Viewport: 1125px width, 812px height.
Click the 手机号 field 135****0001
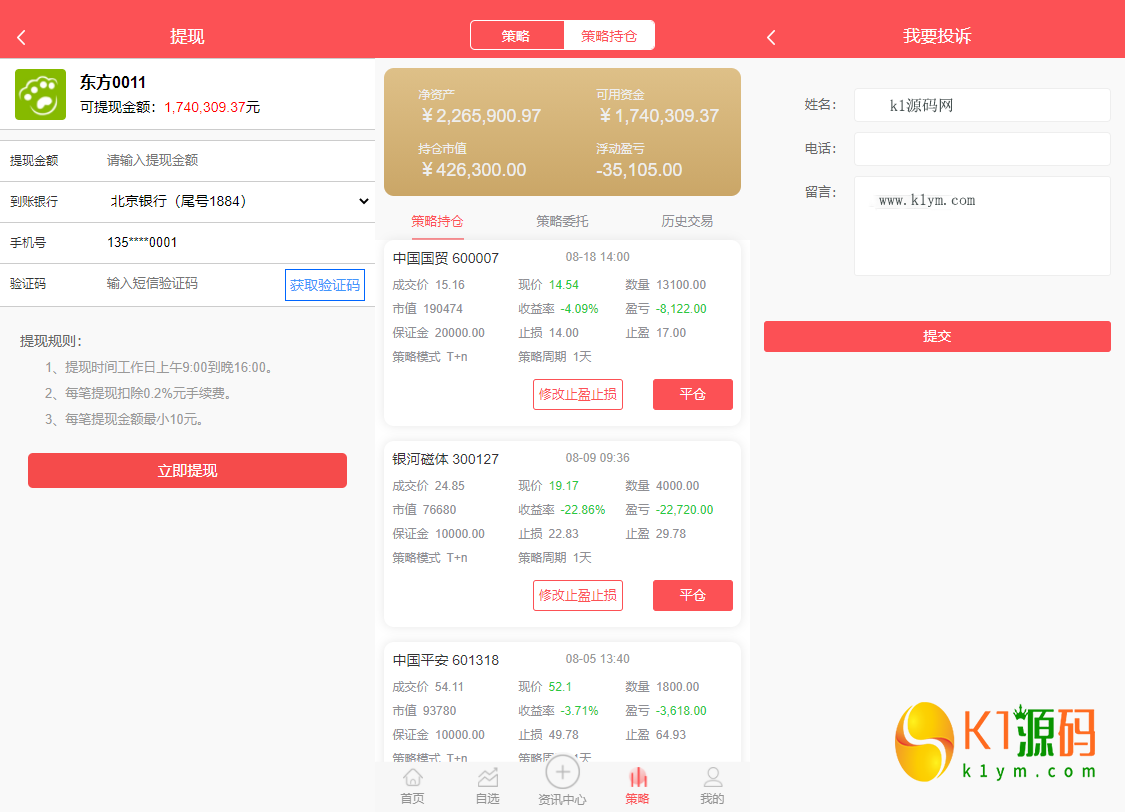pyautogui.click(x=142, y=242)
